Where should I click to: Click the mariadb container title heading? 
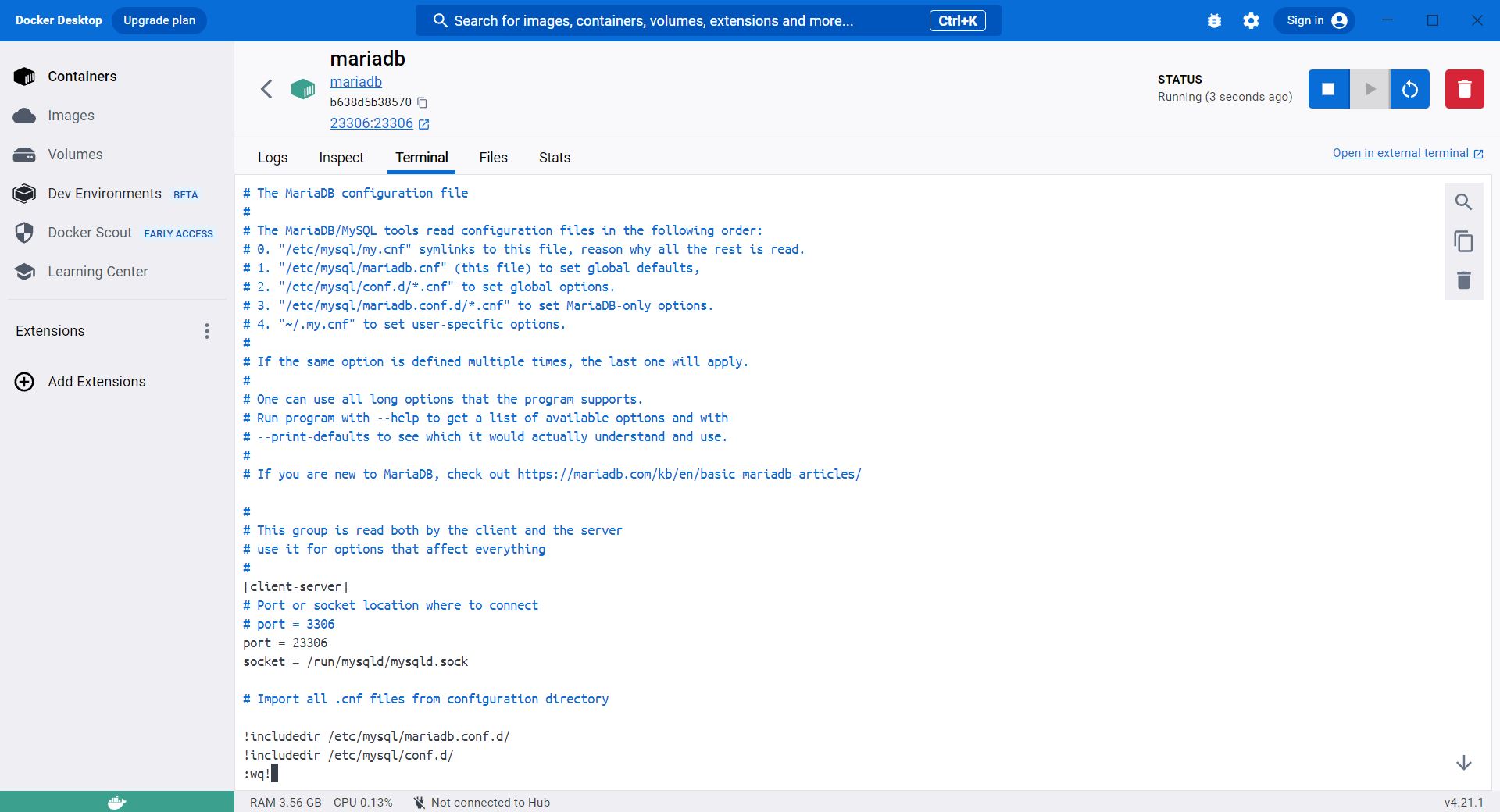pos(367,59)
